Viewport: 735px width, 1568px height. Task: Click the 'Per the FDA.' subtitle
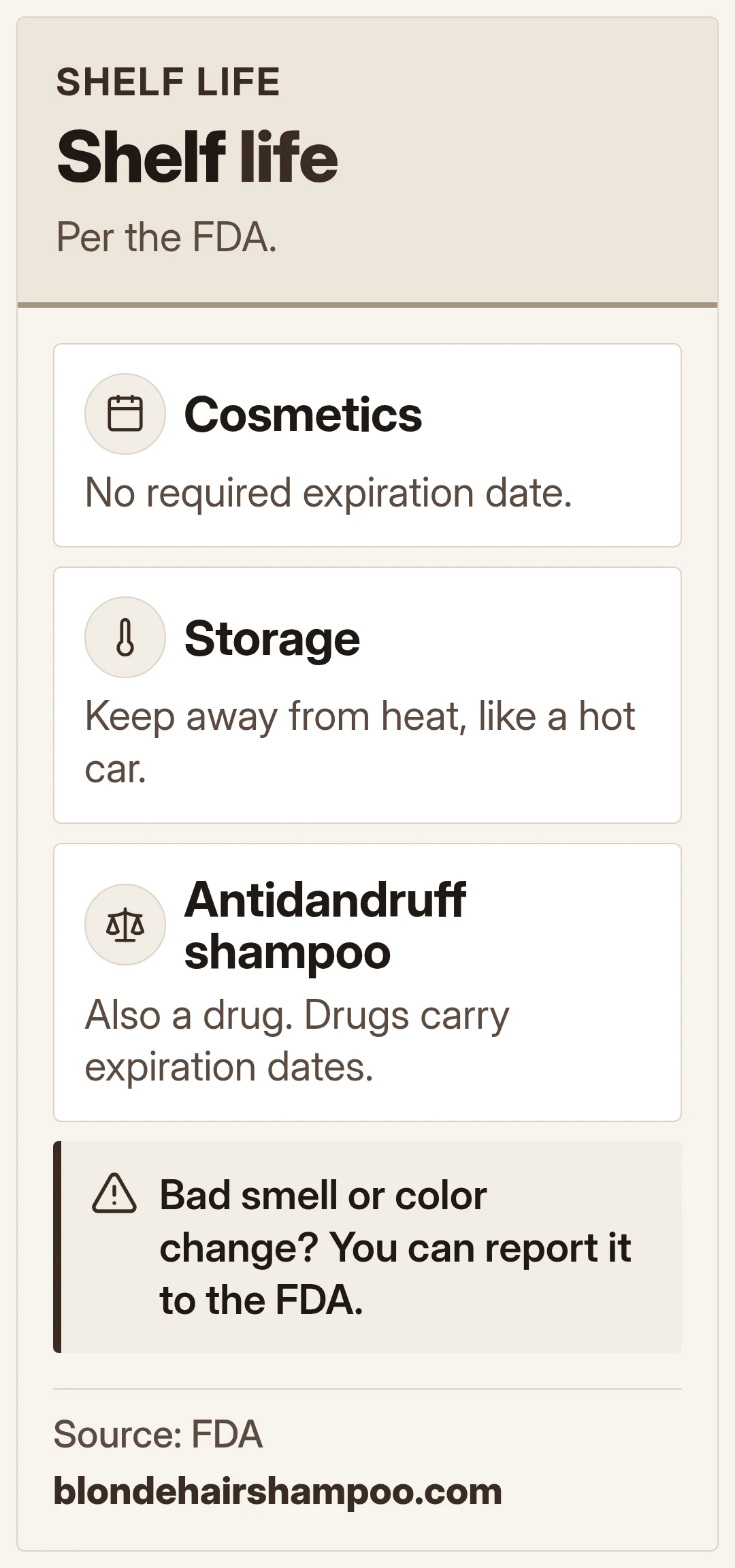pos(167,237)
